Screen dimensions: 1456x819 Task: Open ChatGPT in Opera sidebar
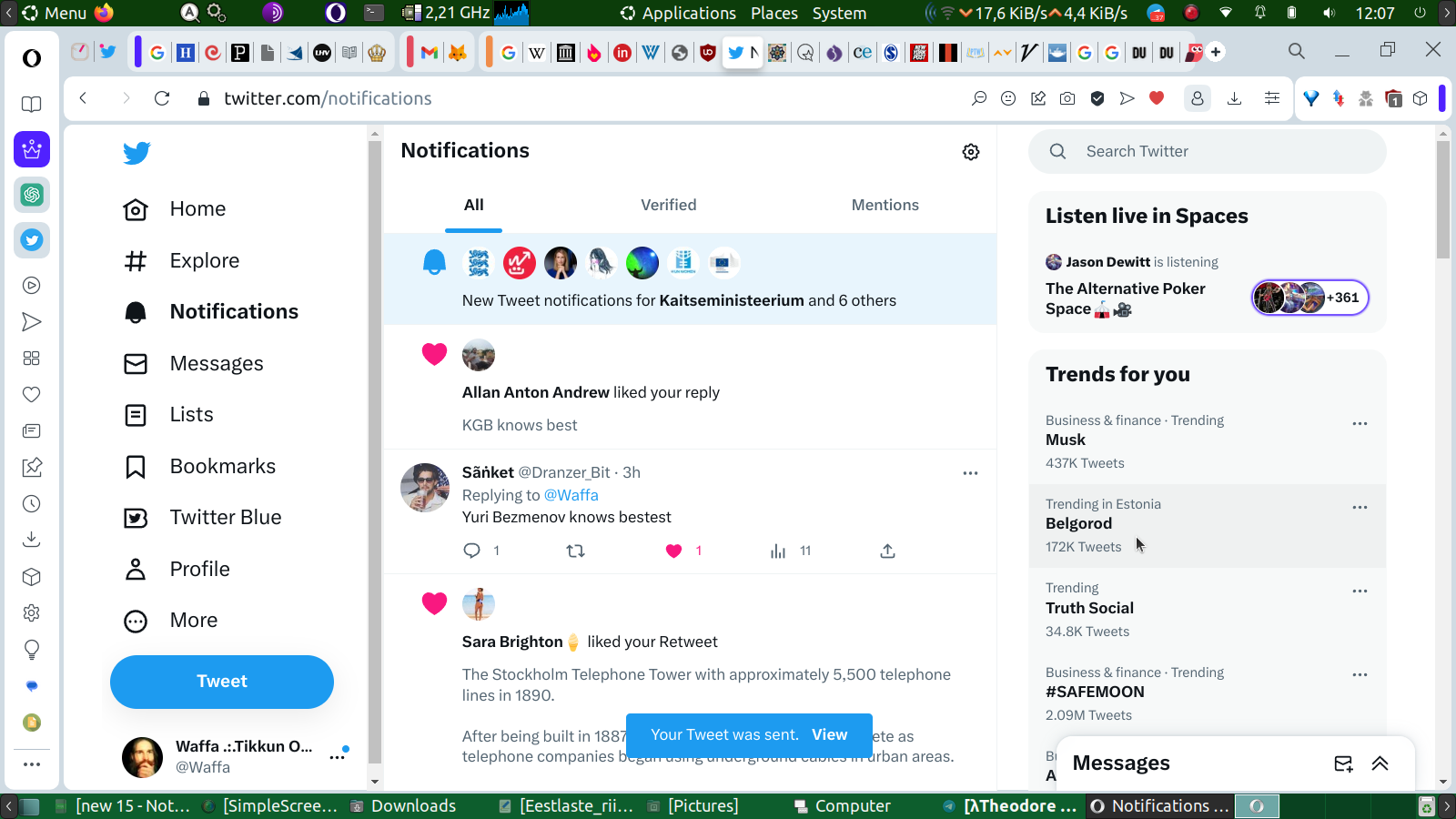tap(32, 195)
